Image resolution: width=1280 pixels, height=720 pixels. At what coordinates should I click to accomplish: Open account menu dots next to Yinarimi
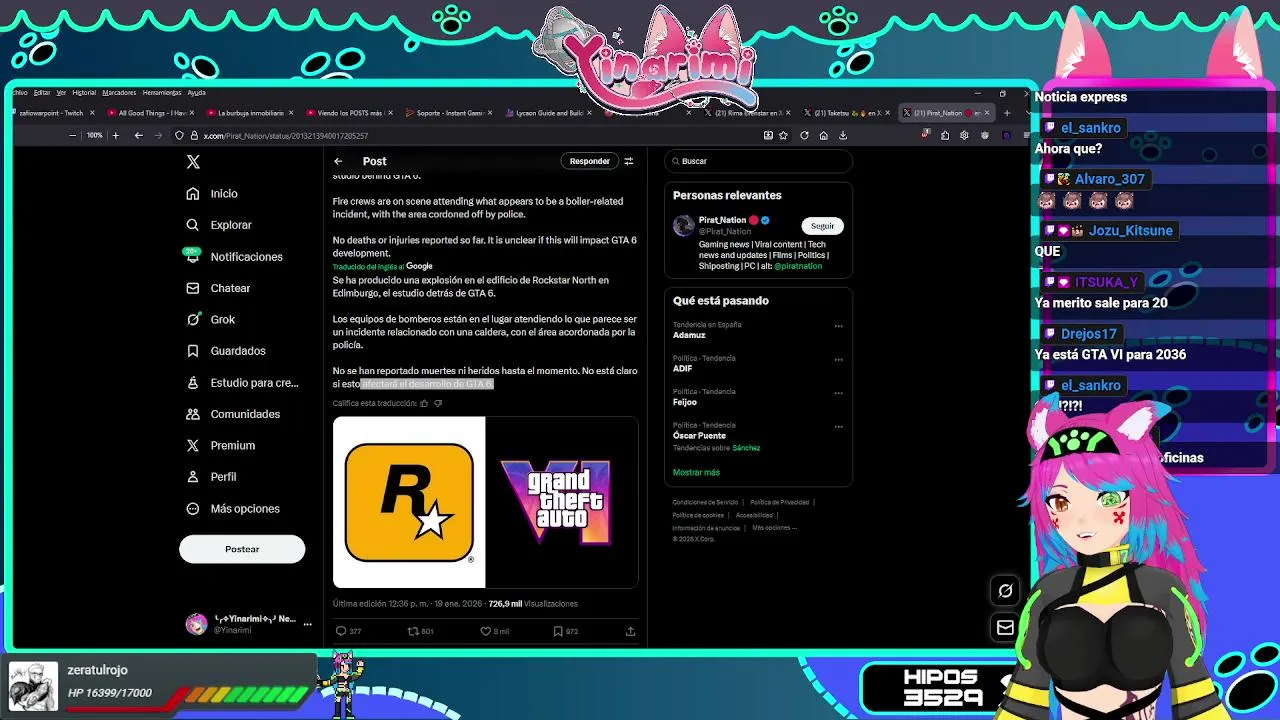point(307,624)
